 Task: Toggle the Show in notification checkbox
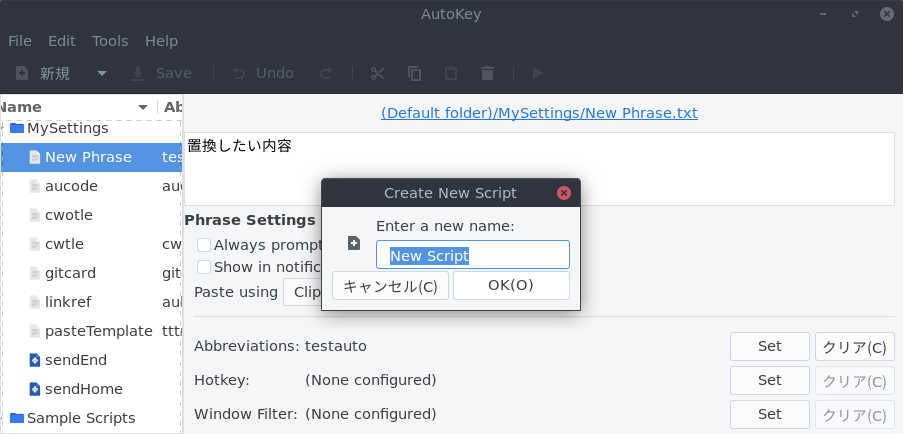point(204,267)
